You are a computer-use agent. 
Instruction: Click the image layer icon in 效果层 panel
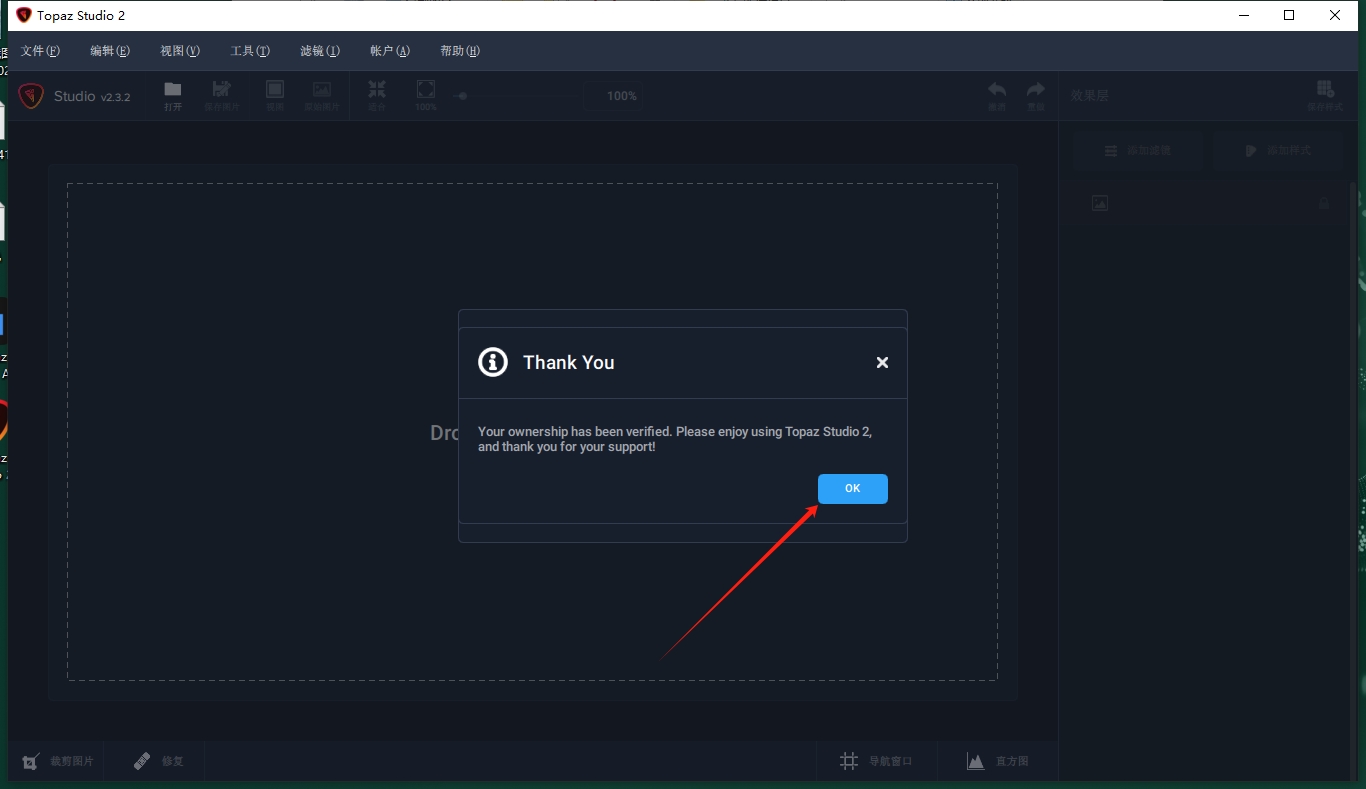[1100, 203]
